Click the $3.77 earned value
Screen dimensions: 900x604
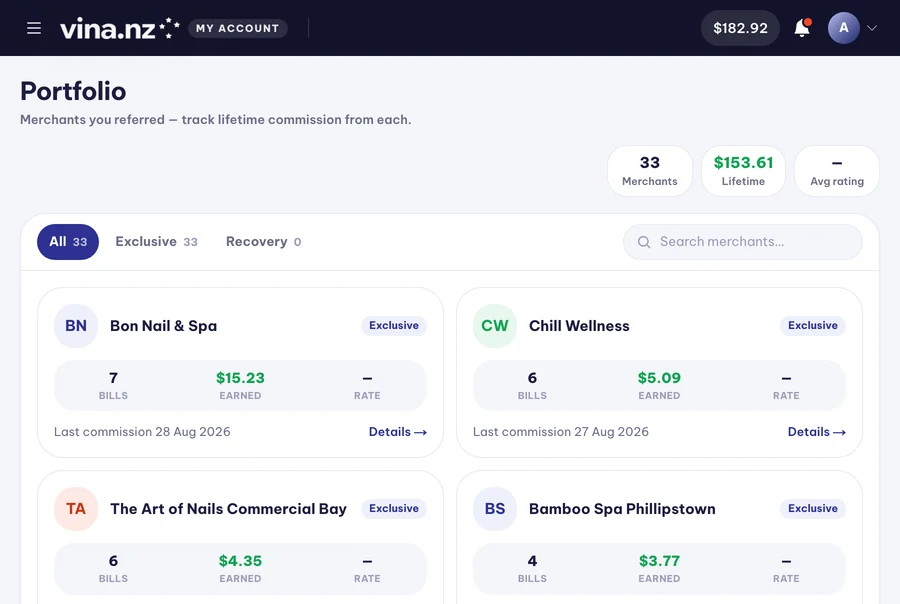[659, 561]
